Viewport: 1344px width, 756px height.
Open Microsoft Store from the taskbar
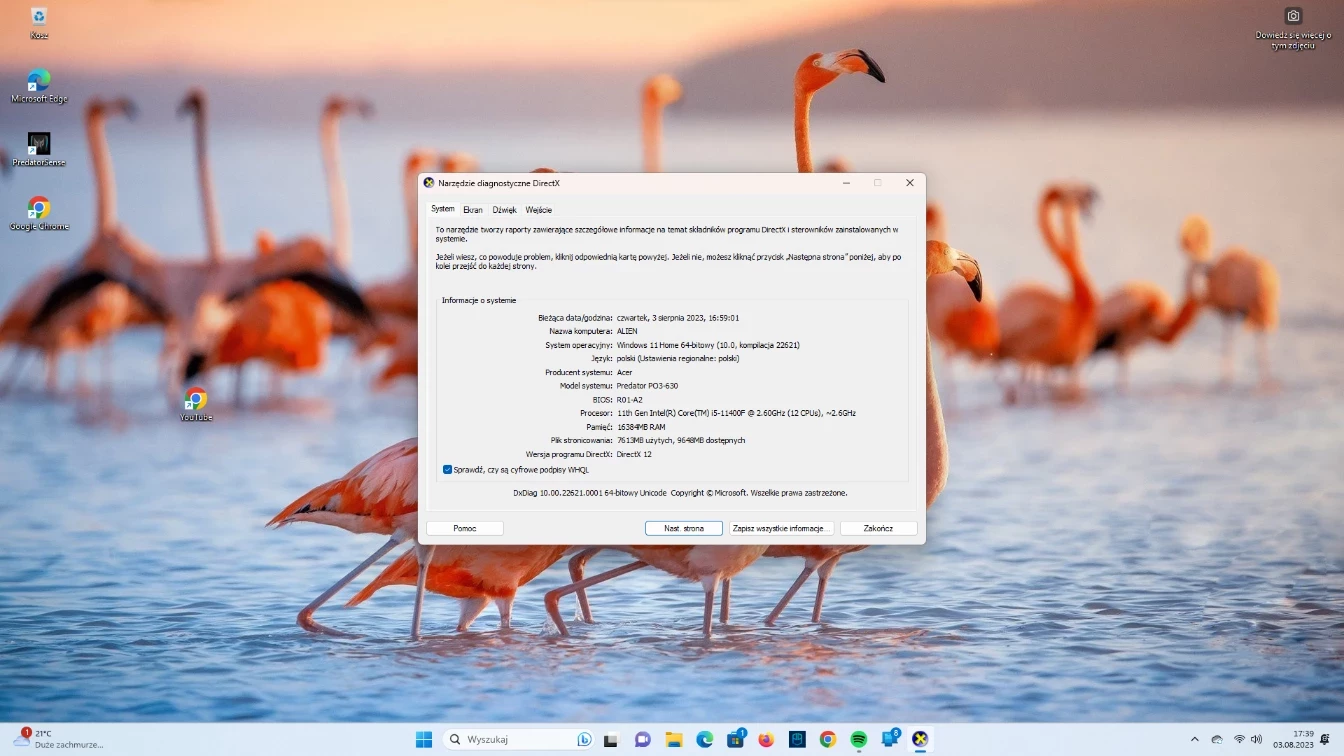click(735, 739)
